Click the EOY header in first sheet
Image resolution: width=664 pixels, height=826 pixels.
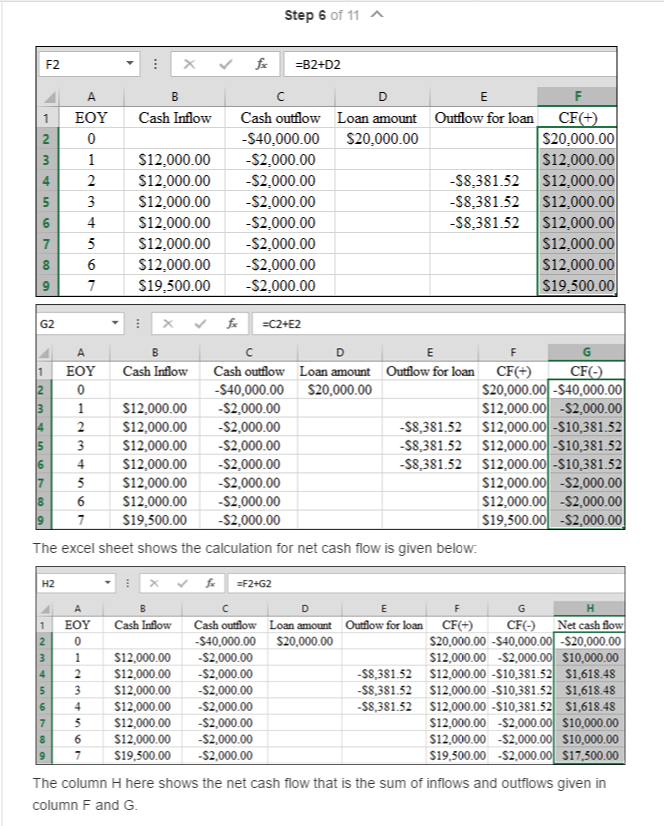tap(91, 117)
